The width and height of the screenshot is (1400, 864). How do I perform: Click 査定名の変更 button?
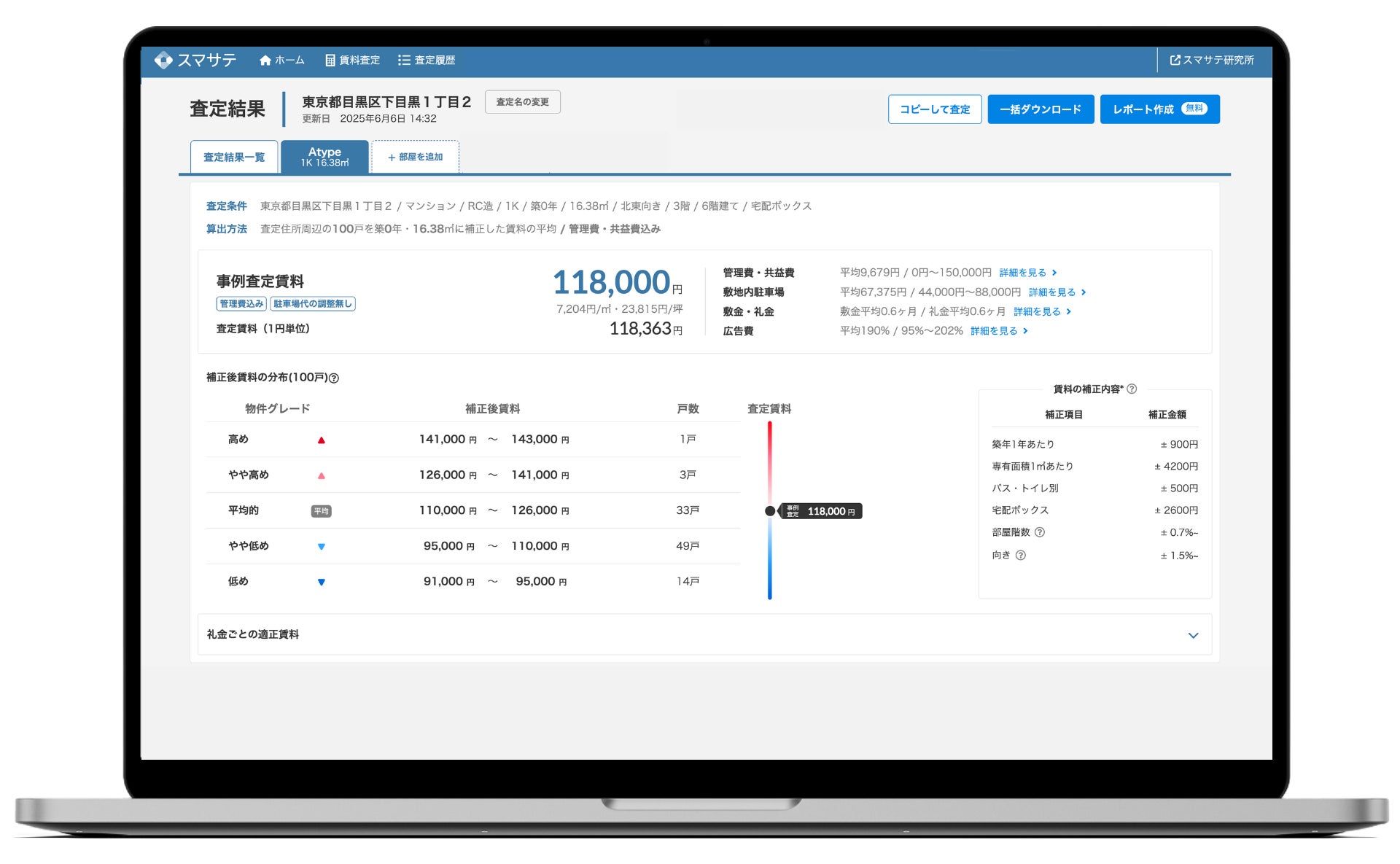click(522, 102)
